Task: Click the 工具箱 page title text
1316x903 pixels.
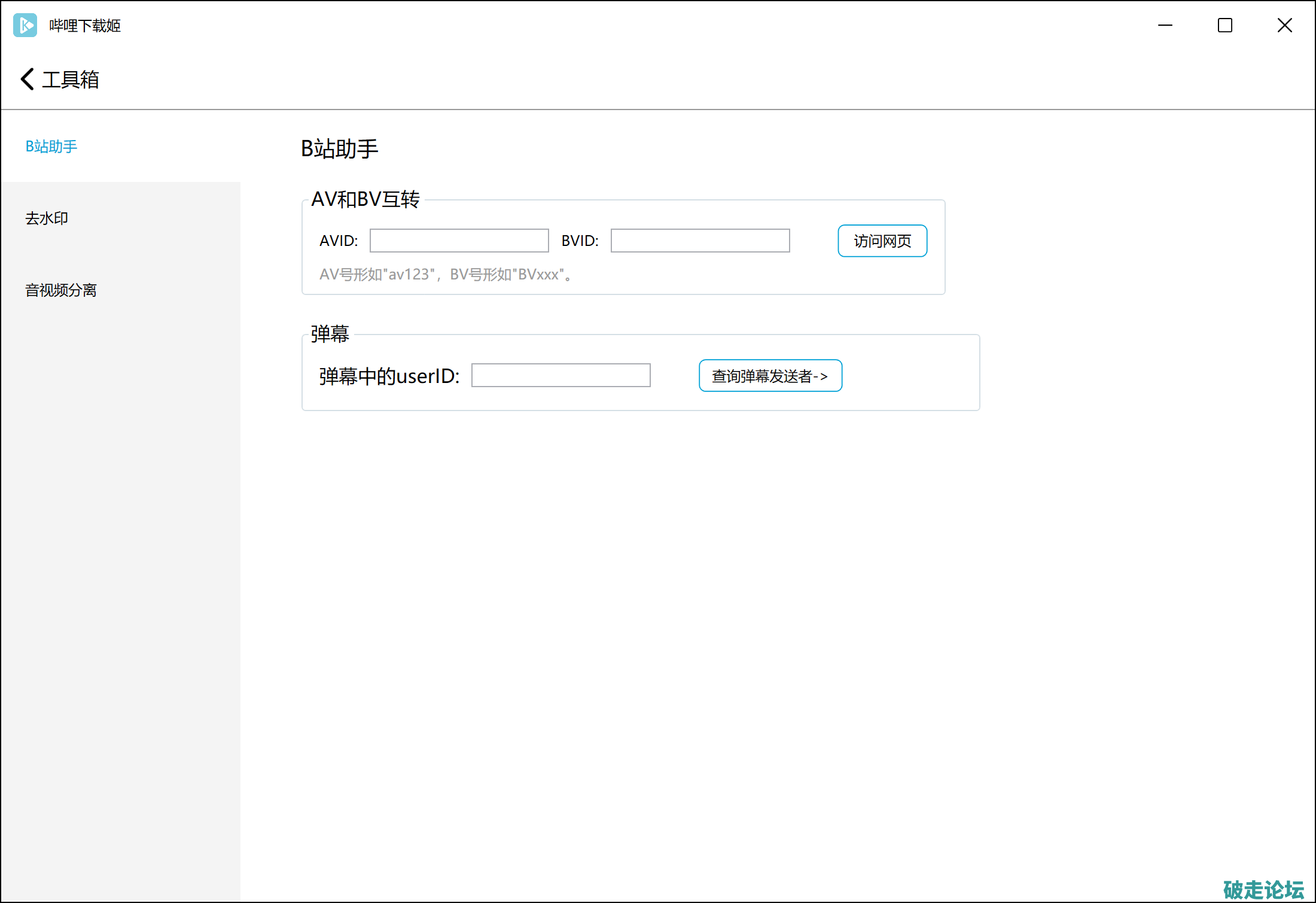Action: pyautogui.click(x=71, y=80)
